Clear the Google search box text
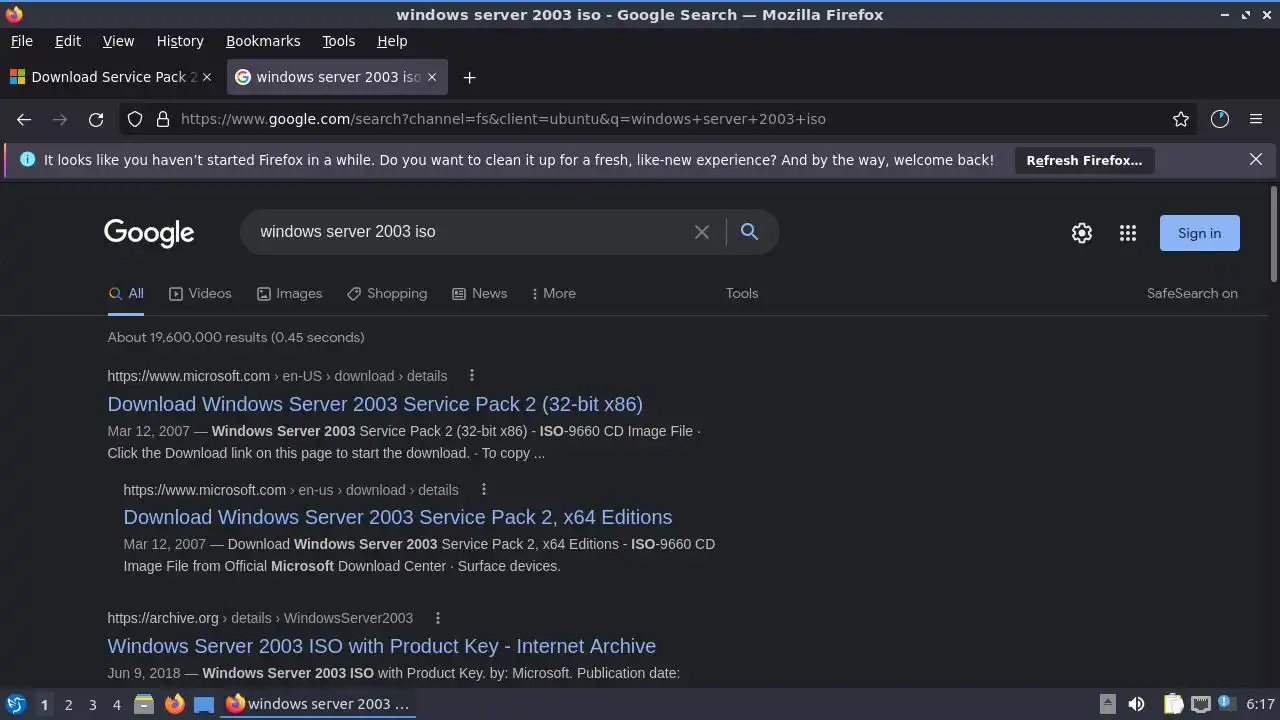The image size is (1280, 720). [702, 232]
